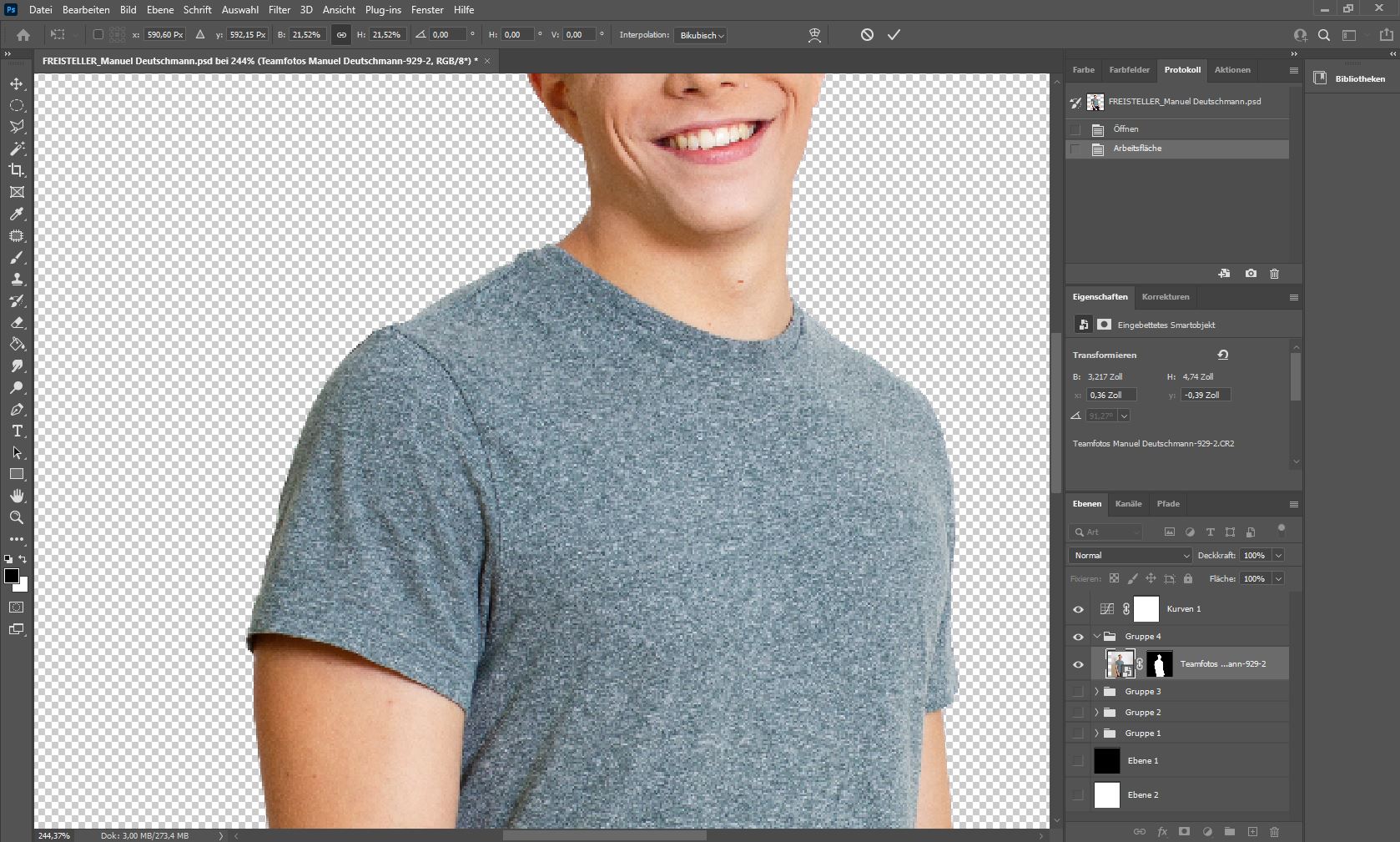This screenshot has width=1400, height=842.
Task: Add a layer mask to the layer
Action: point(1184,832)
